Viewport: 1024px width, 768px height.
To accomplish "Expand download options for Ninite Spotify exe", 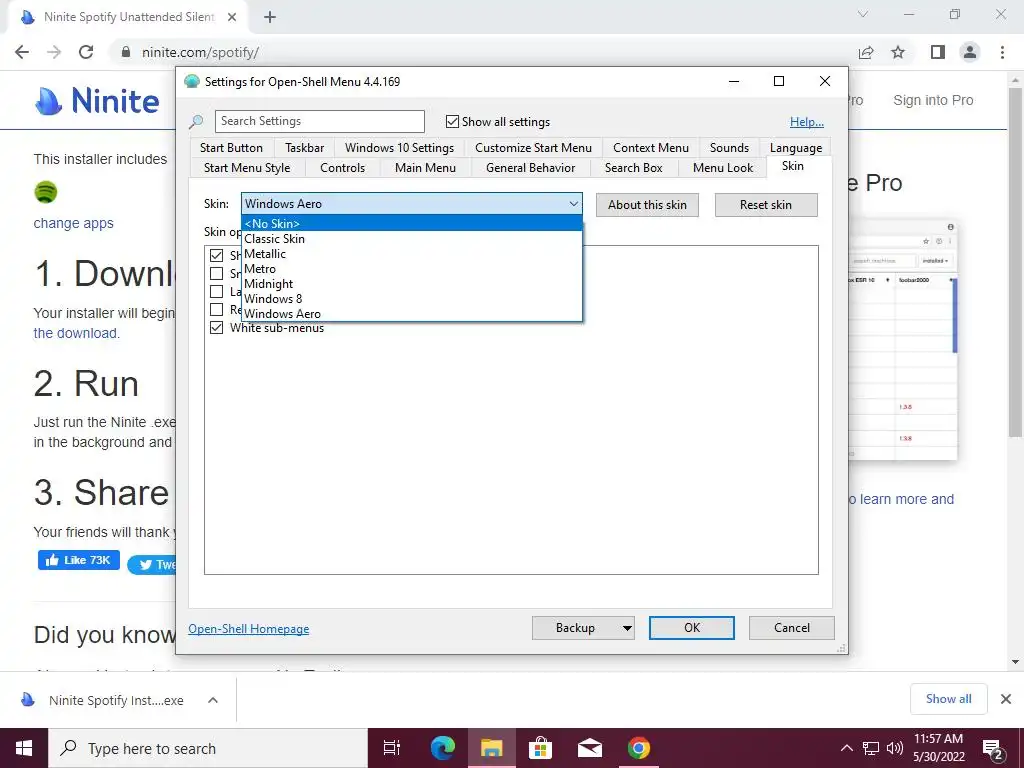I will (x=213, y=700).
